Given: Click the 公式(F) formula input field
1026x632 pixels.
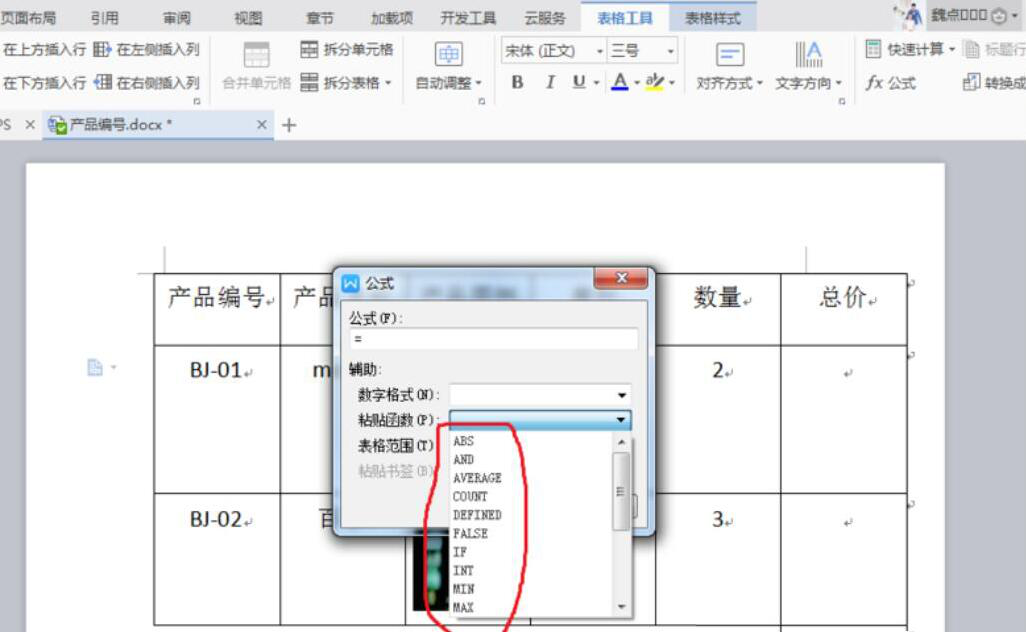Looking at the screenshot, I should point(494,339).
